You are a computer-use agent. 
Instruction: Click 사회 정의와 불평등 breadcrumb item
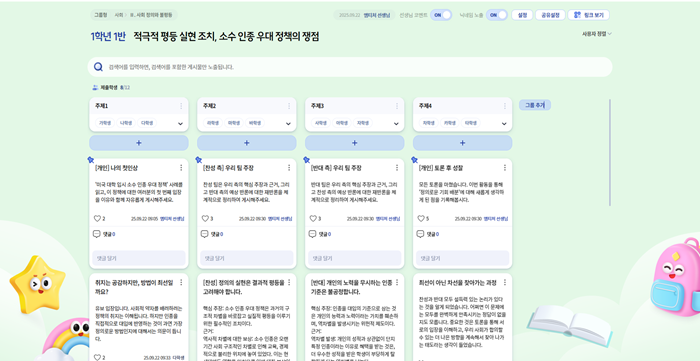point(152,15)
